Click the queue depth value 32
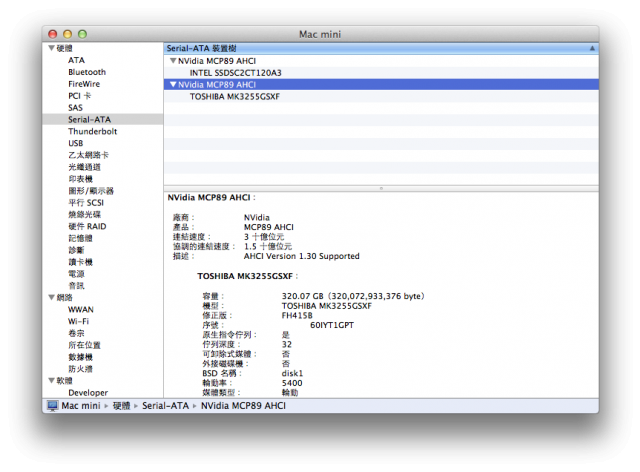Image resolution: width=640 pixels, height=472 pixels. pos(287,344)
